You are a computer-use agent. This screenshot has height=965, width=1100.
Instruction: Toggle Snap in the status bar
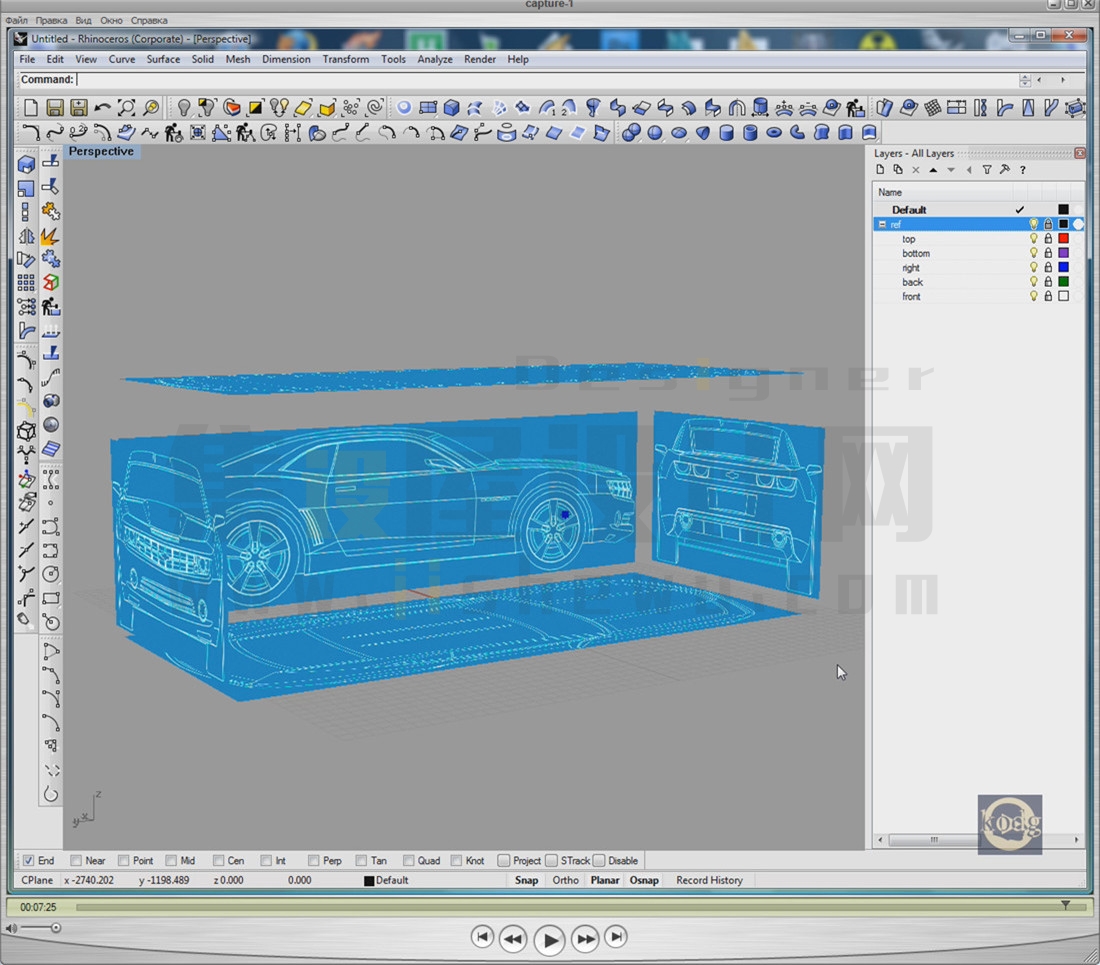click(x=526, y=880)
